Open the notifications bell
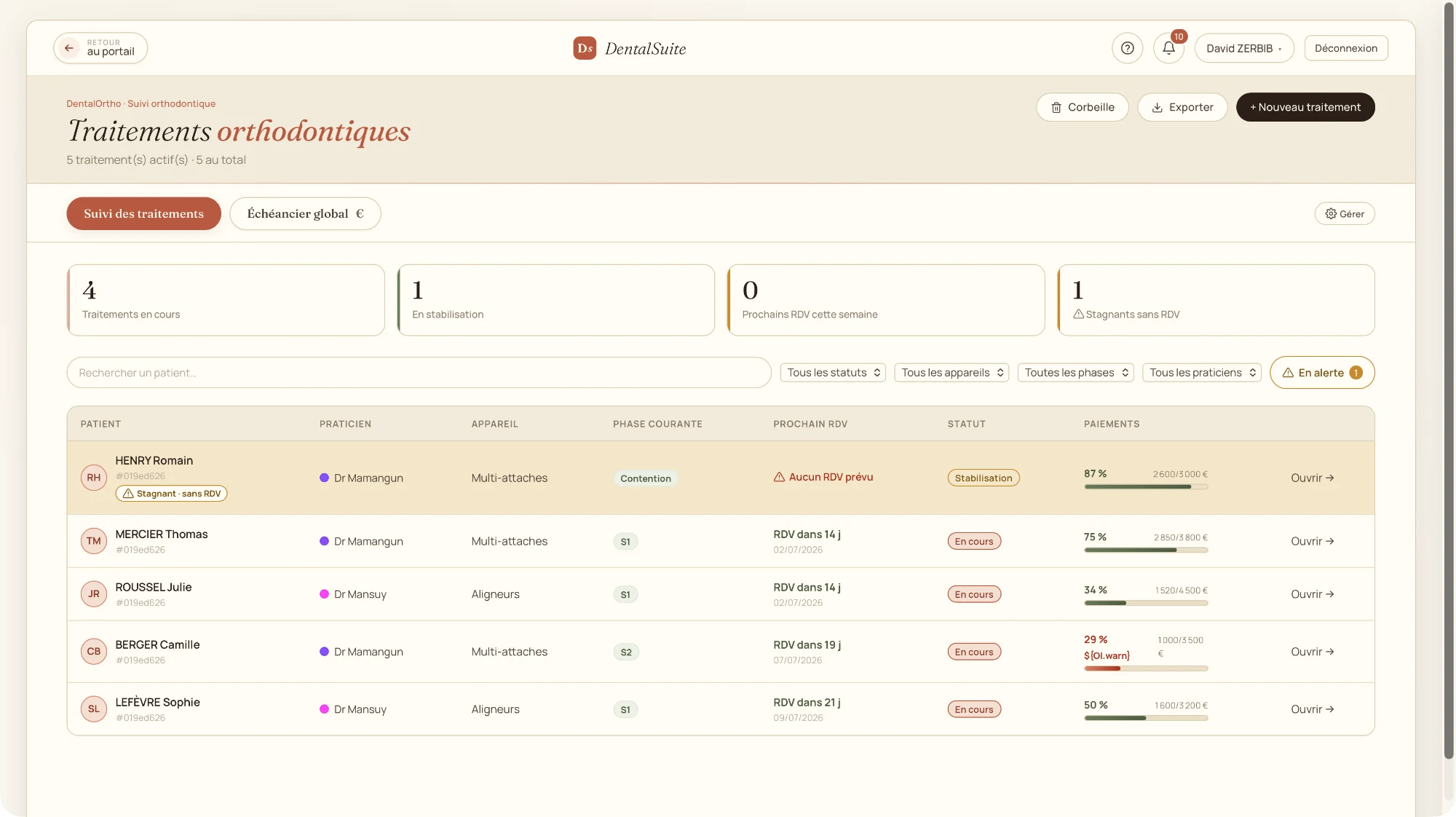Screen dimensions: 1456x817 point(1168,48)
